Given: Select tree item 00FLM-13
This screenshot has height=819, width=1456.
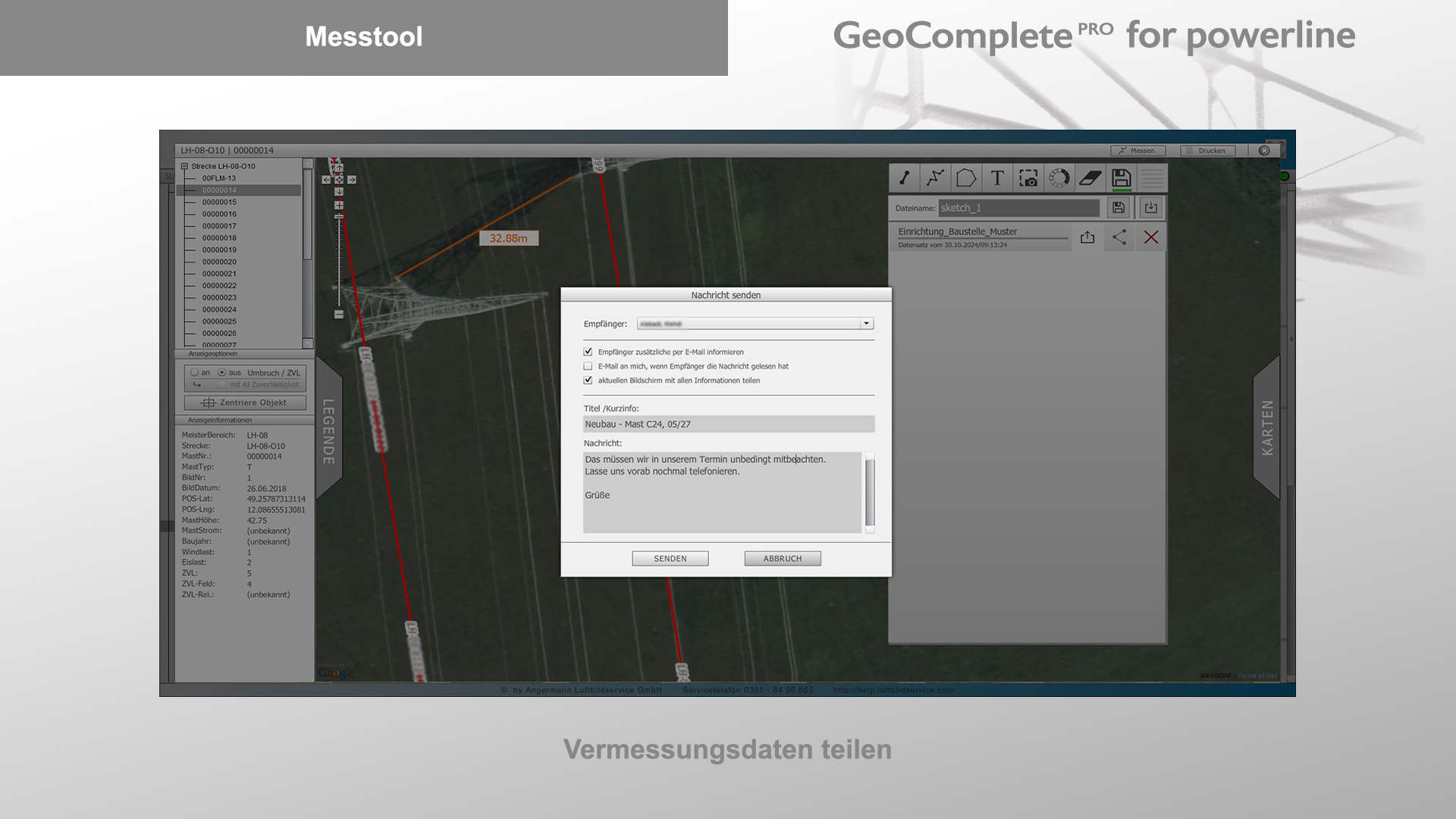Looking at the screenshot, I should (x=219, y=178).
